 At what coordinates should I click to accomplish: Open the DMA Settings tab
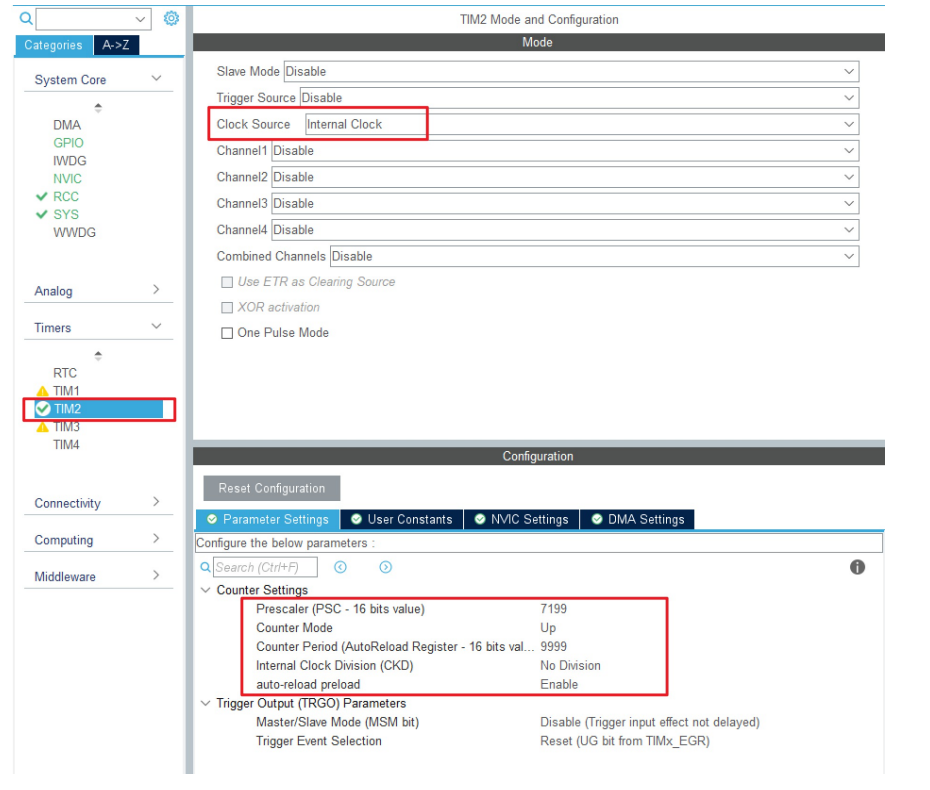[x=637, y=520]
